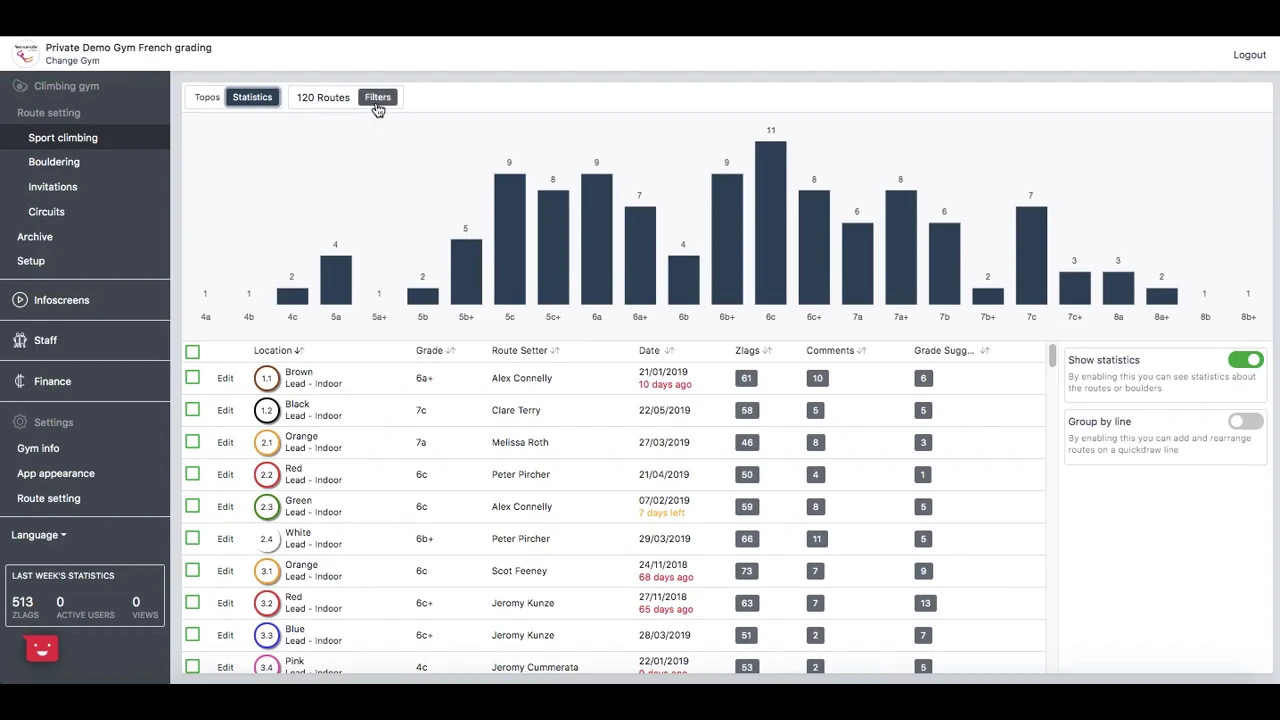The height and width of the screenshot is (720, 1280).
Task: Click the route 2.2 Red circle badge
Action: (266, 474)
